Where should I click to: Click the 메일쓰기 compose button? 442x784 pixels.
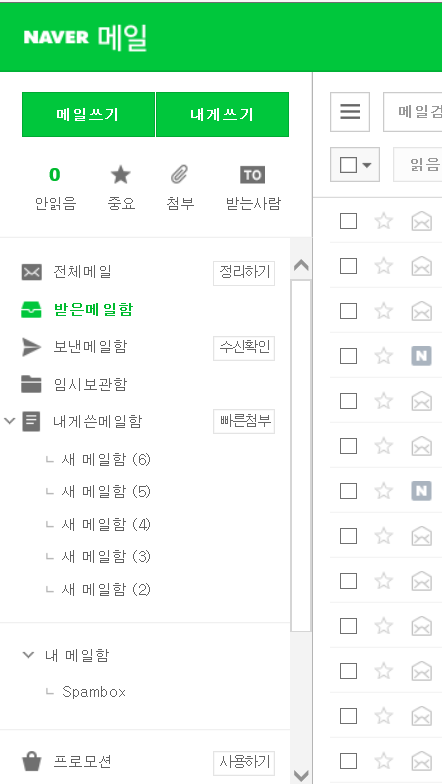88,114
